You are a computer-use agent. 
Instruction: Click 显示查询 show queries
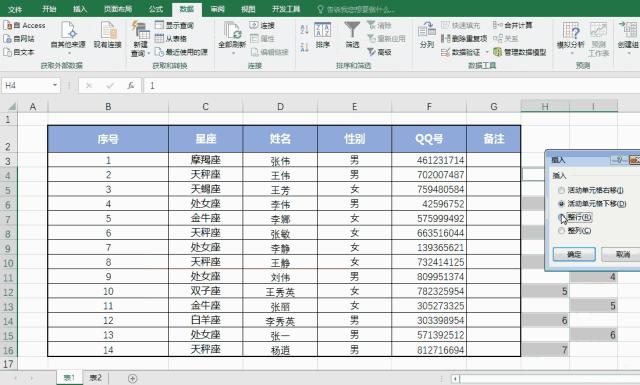point(174,25)
